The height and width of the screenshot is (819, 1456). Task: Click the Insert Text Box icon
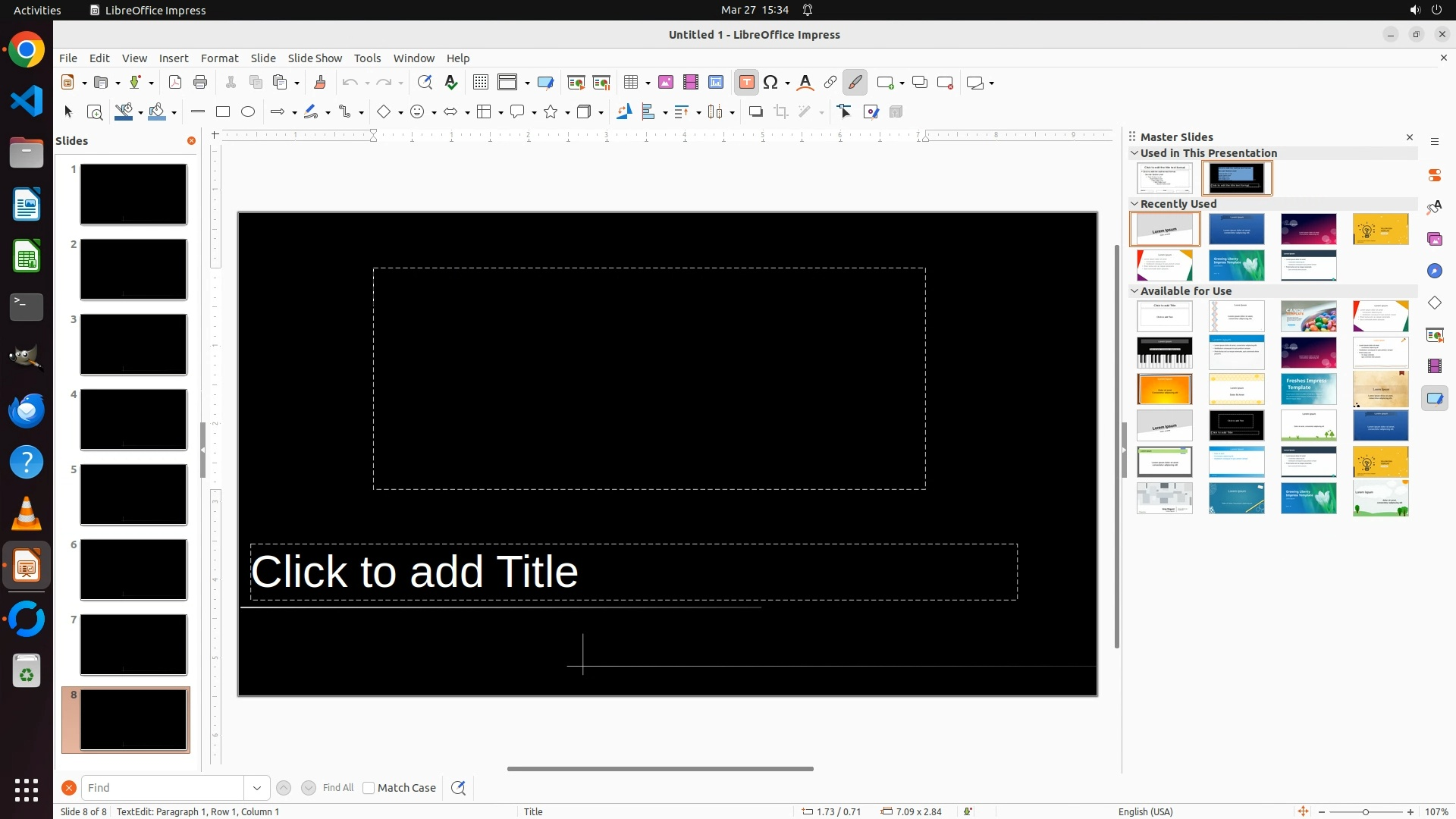[746, 83]
